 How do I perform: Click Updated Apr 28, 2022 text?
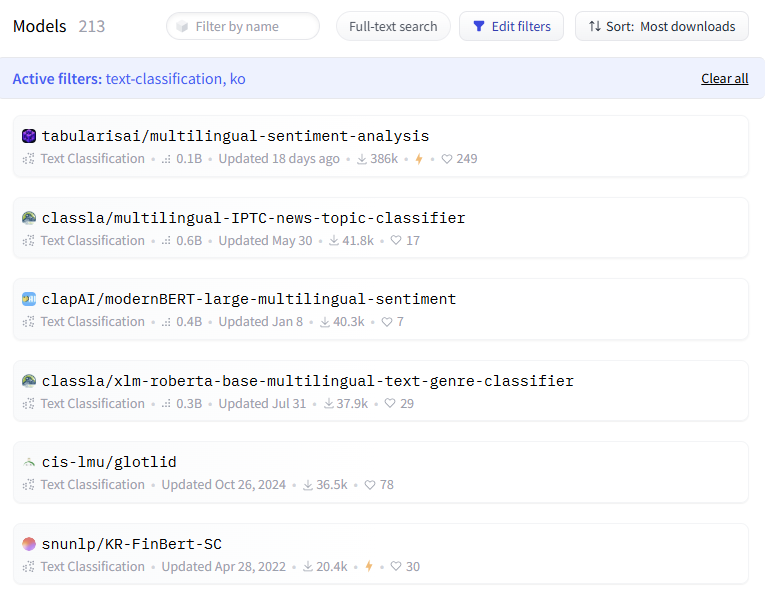click(x=223, y=567)
